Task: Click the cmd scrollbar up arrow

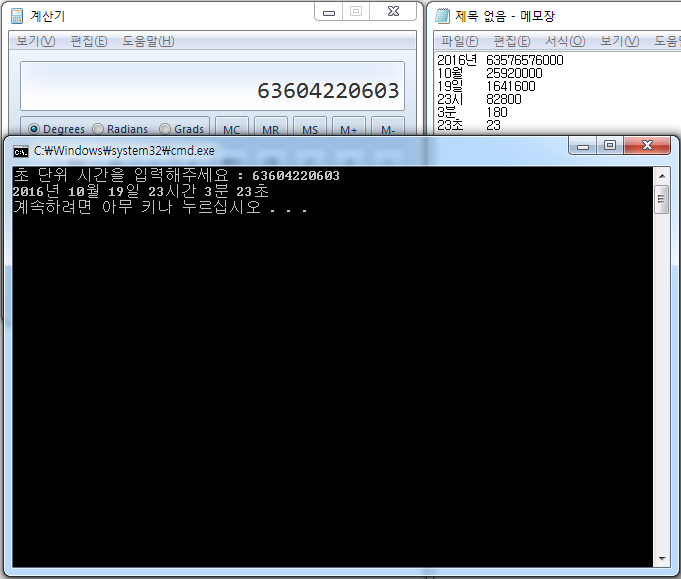Action: (x=662, y=176)
